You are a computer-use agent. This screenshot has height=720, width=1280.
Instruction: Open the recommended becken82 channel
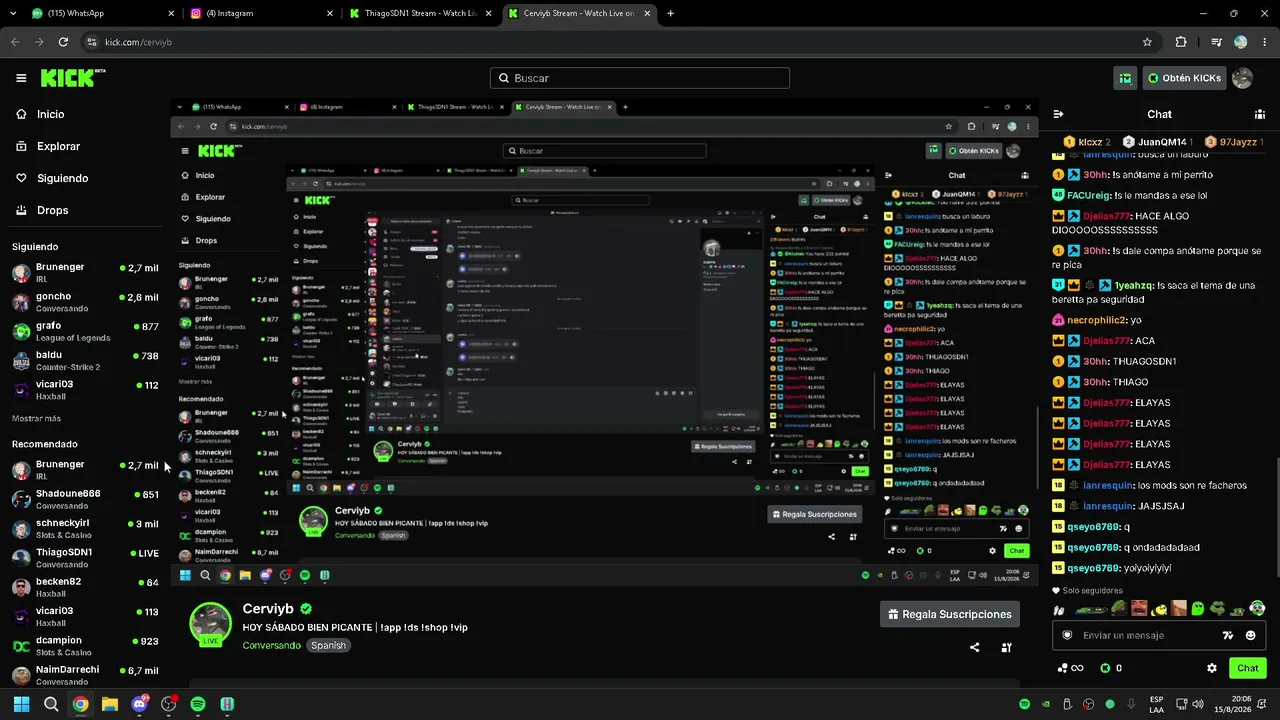(x=85, y=586)
